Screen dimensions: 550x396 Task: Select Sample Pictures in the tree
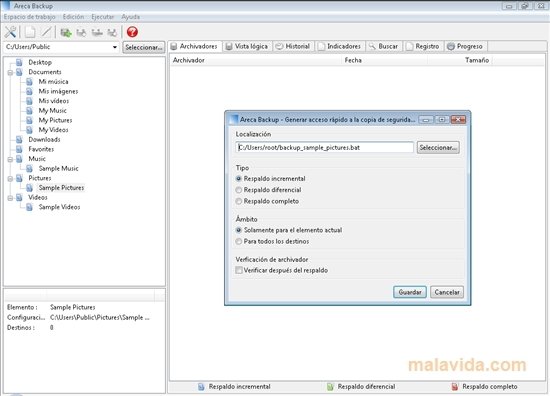coord(61,188)
